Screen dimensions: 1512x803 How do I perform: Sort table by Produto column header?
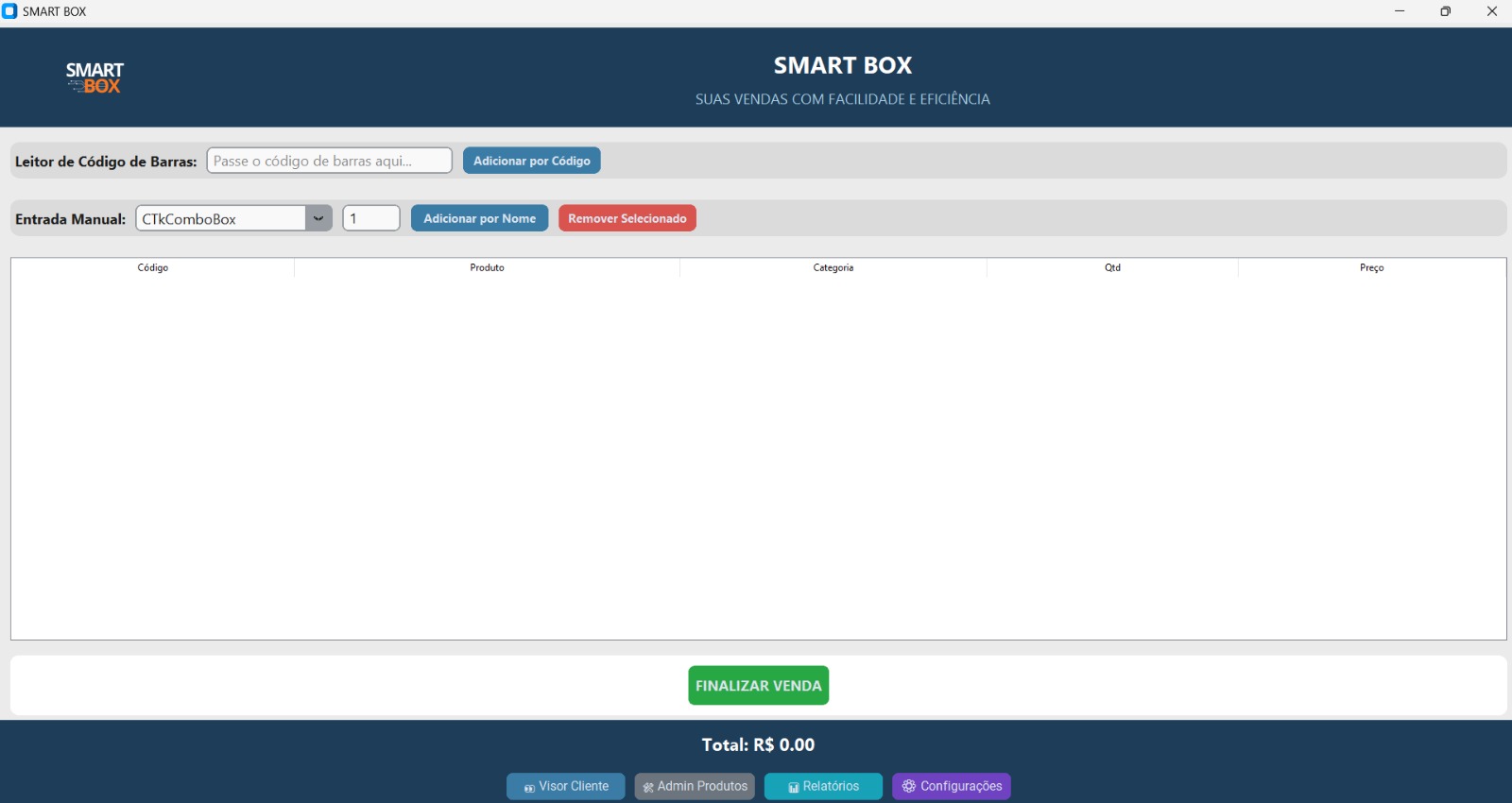(x=487, y=268)
